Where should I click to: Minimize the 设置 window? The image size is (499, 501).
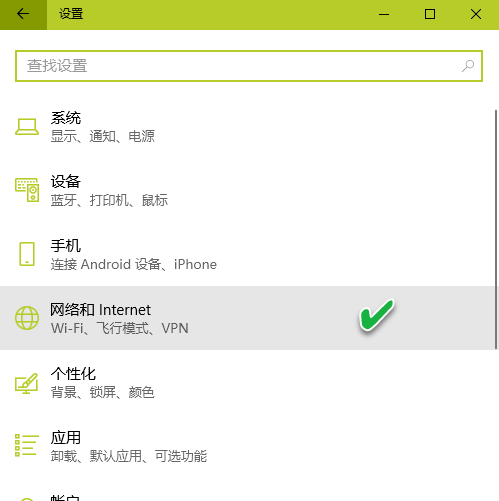pos(384,14)
